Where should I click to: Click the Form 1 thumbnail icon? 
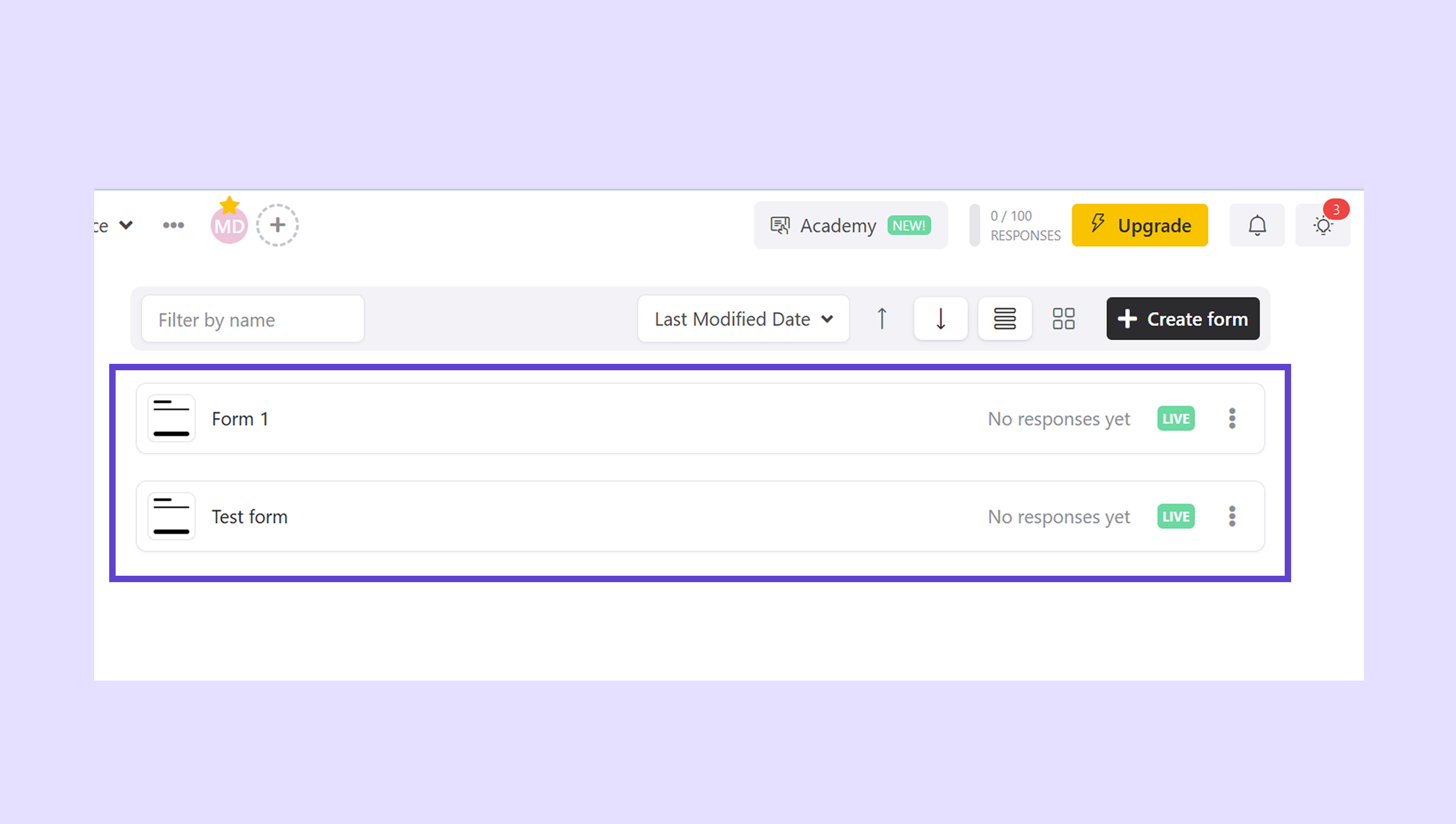pos(171,419)
